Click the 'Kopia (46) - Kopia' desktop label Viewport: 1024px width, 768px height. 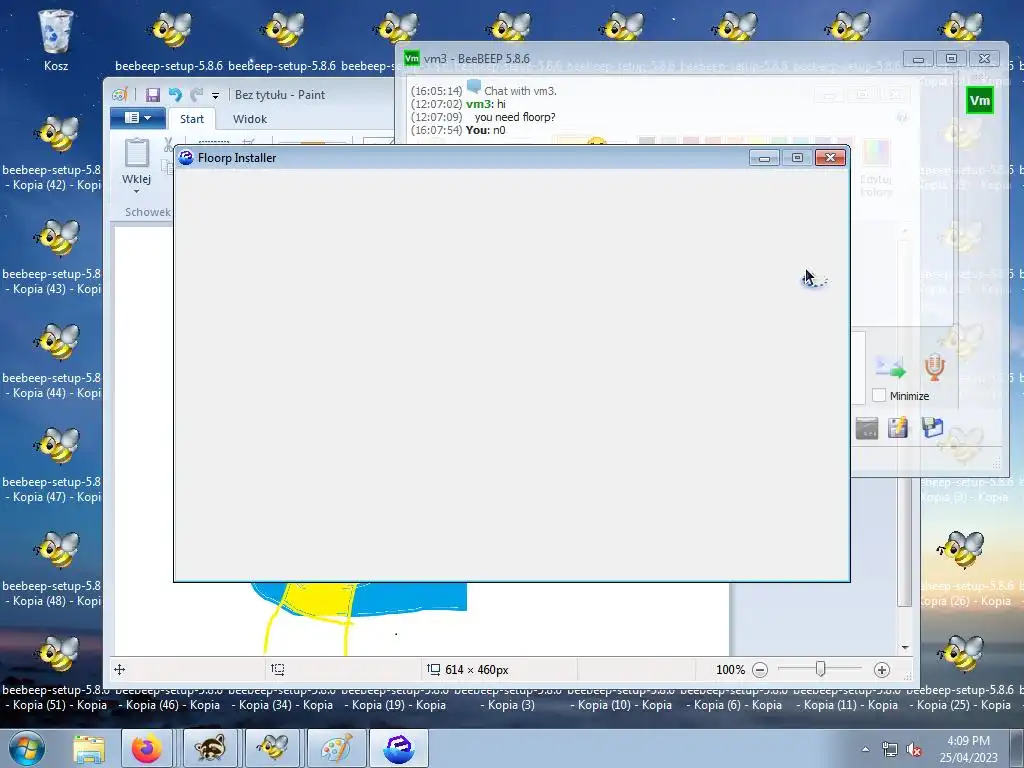(168, 705)
